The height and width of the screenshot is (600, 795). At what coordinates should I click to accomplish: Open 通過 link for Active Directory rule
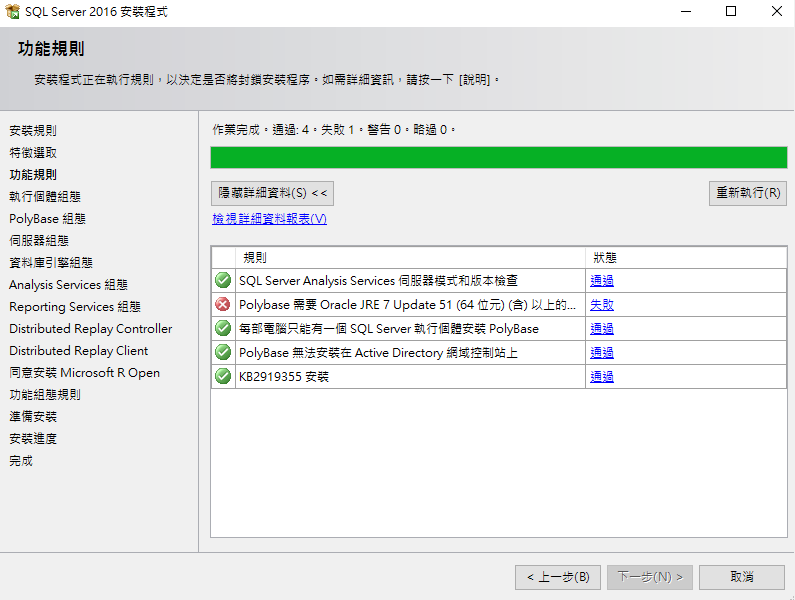click(x=602, y=352)
